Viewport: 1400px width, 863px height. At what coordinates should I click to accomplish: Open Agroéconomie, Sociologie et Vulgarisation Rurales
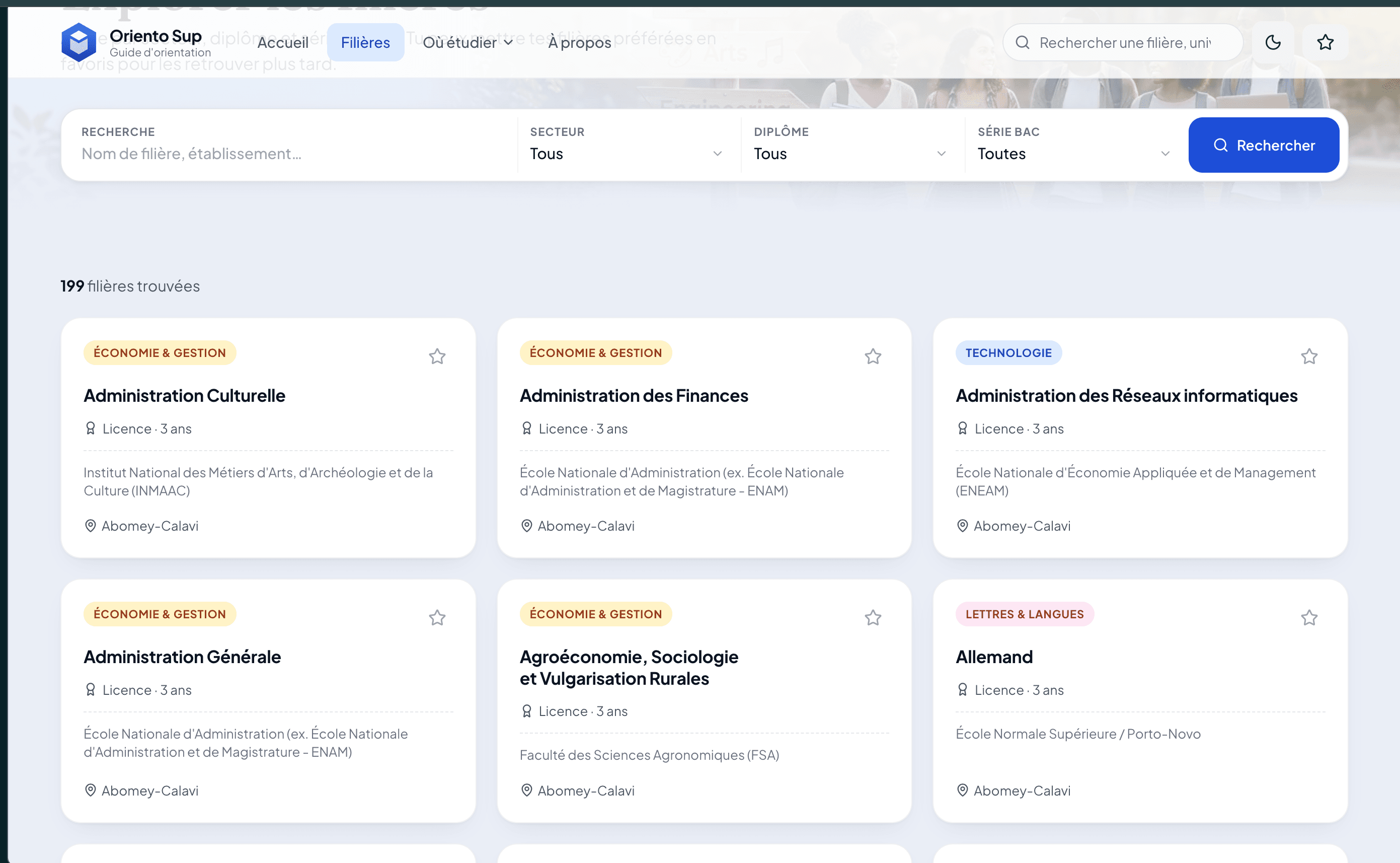pos(629,667)
